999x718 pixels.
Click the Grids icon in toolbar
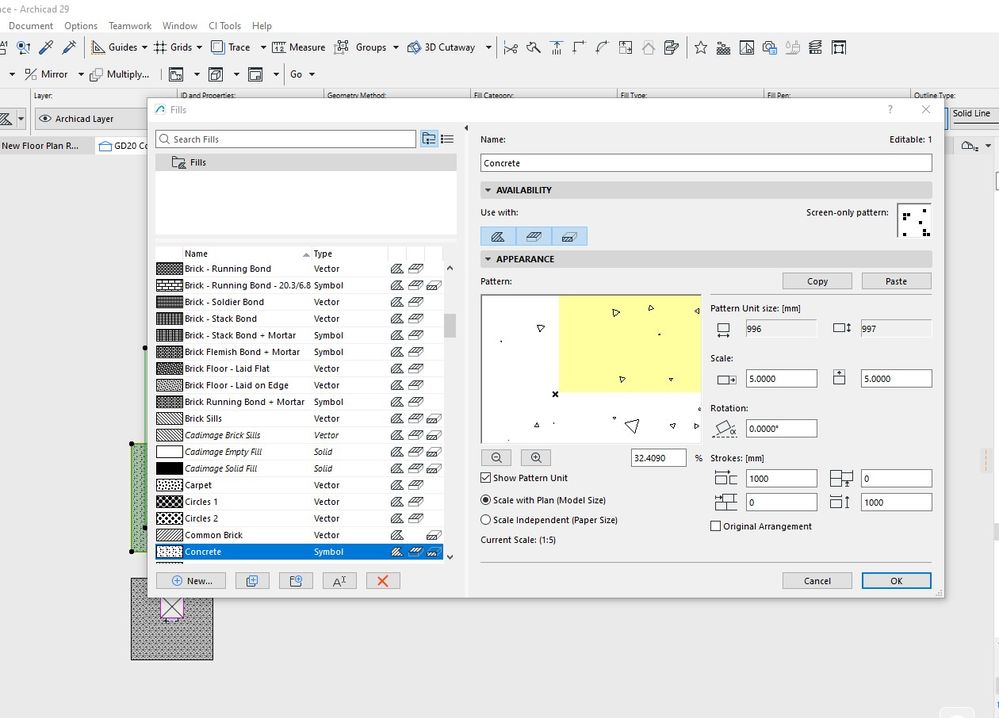[x=160, y=47]
